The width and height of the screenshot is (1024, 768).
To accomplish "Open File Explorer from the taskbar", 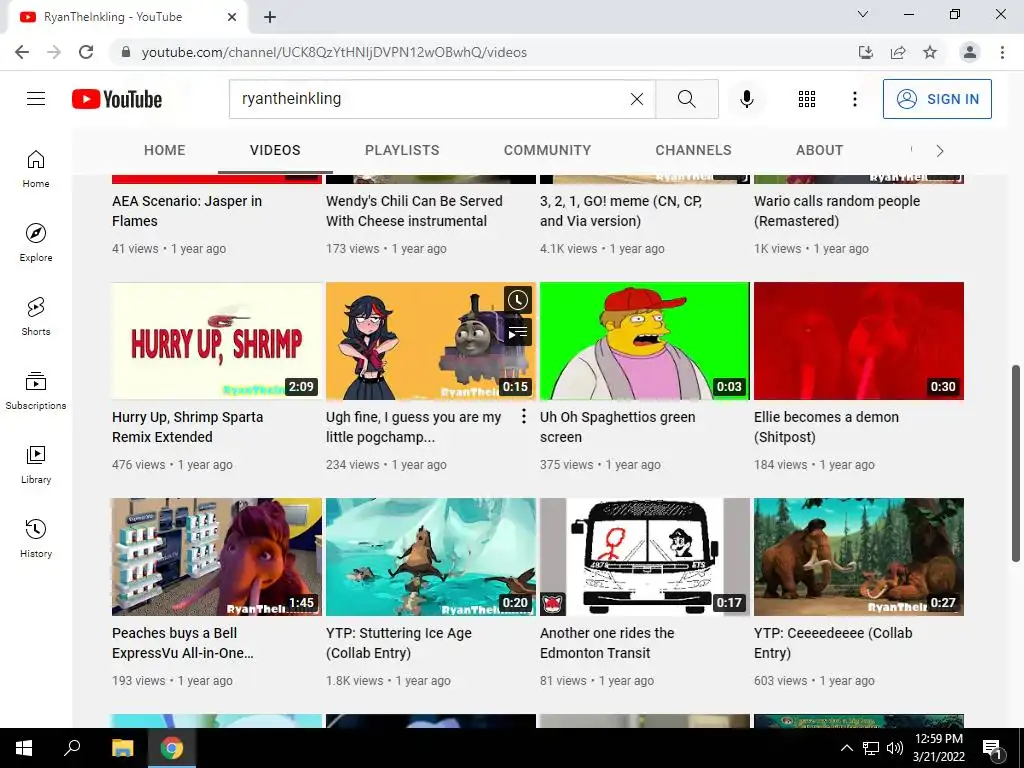I will (122, 748).
